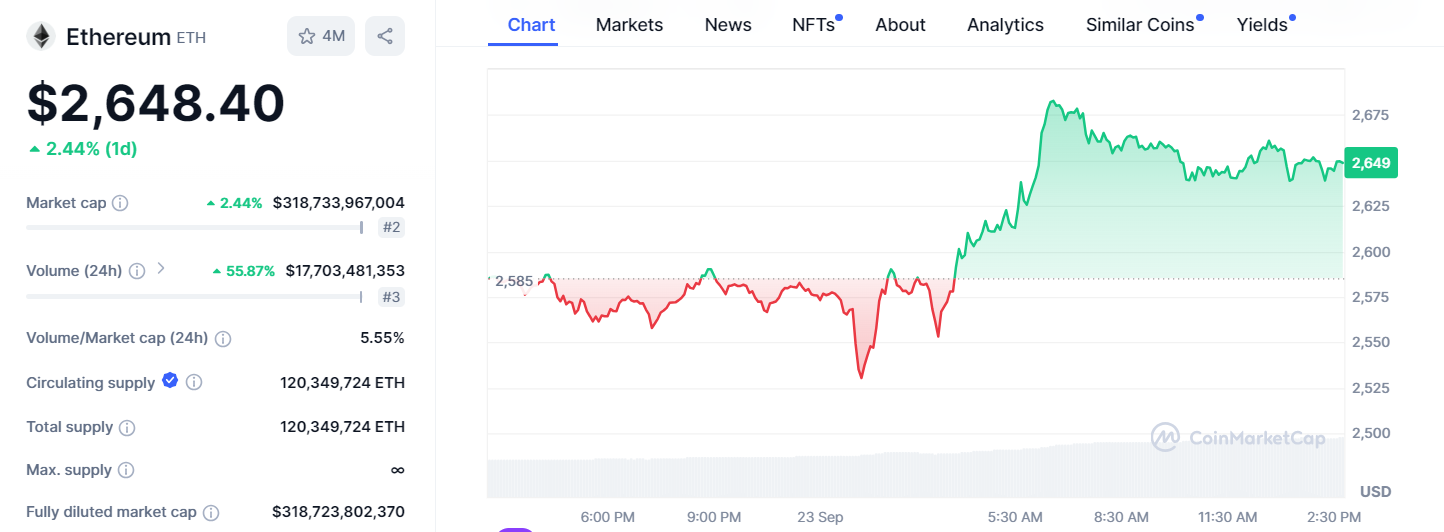Click the 6:00 PM time axis label

(608, 517)
